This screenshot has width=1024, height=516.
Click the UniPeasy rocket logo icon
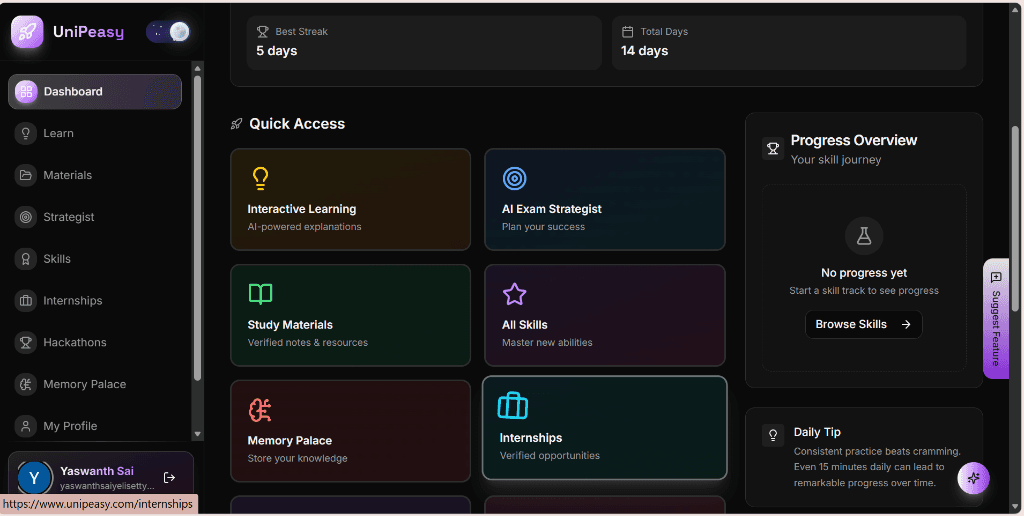coord(27,32)
